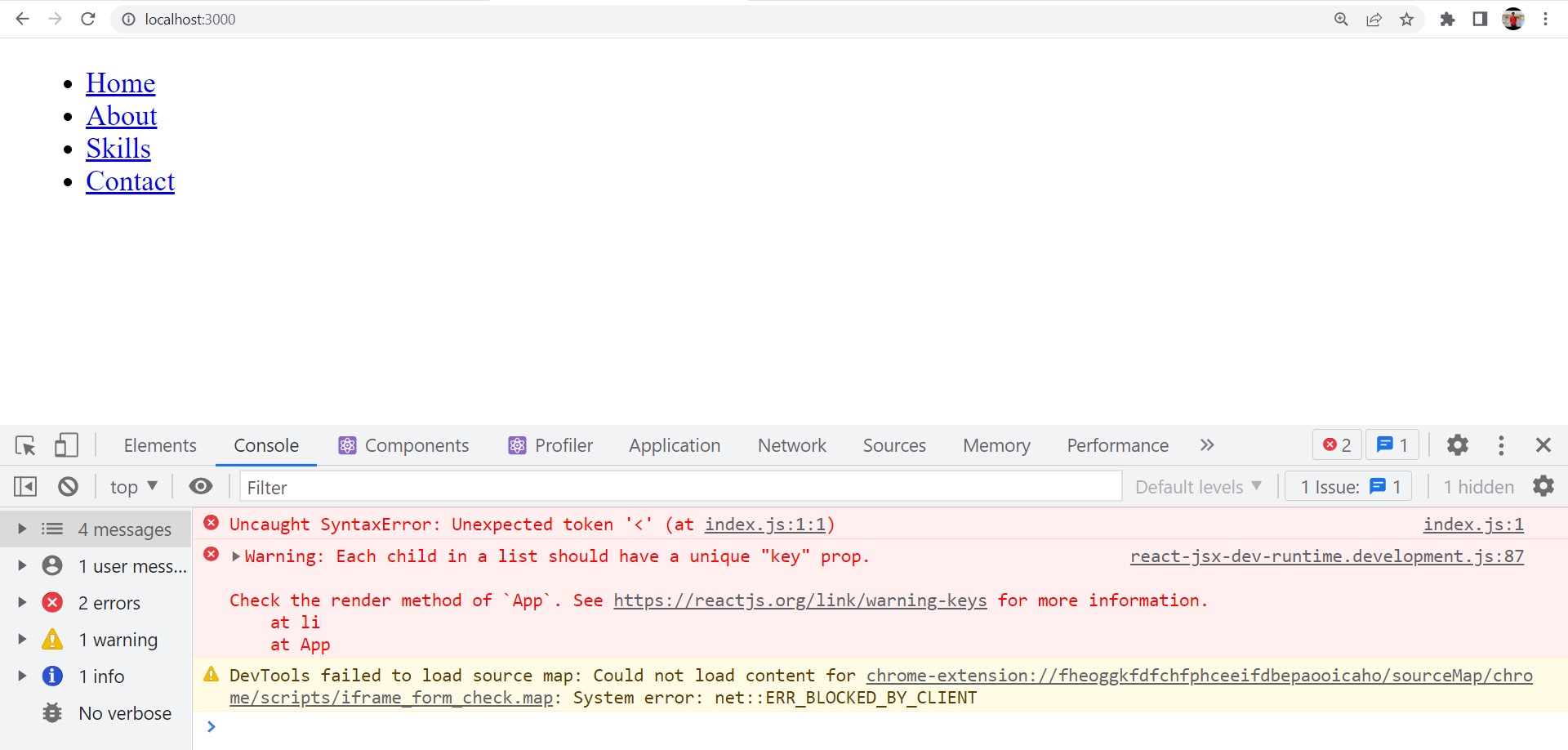Click the yellow warning icon beside DevTools message

coord(211,674)
